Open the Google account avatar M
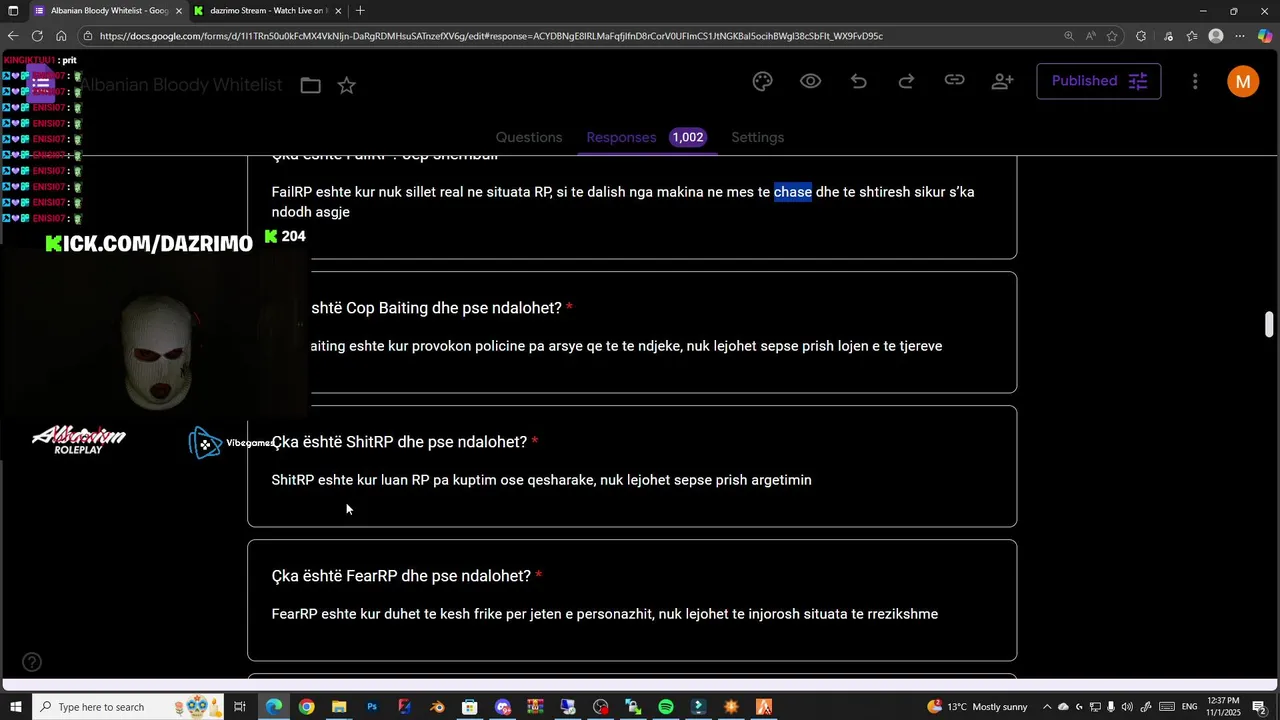Viewport: 1280px width, 720px height. tap(1243, 82)
